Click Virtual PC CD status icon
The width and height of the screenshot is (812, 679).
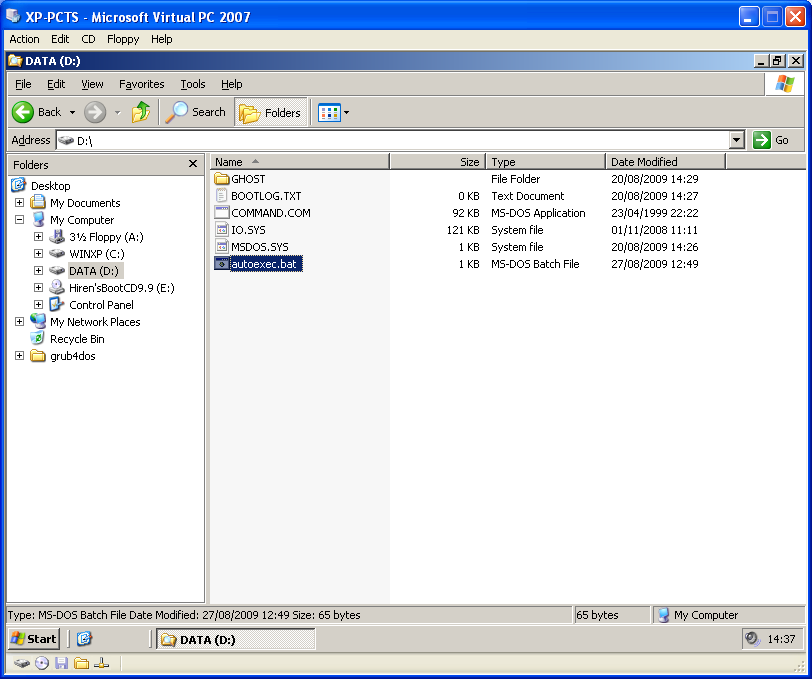(x=42, y=663)
